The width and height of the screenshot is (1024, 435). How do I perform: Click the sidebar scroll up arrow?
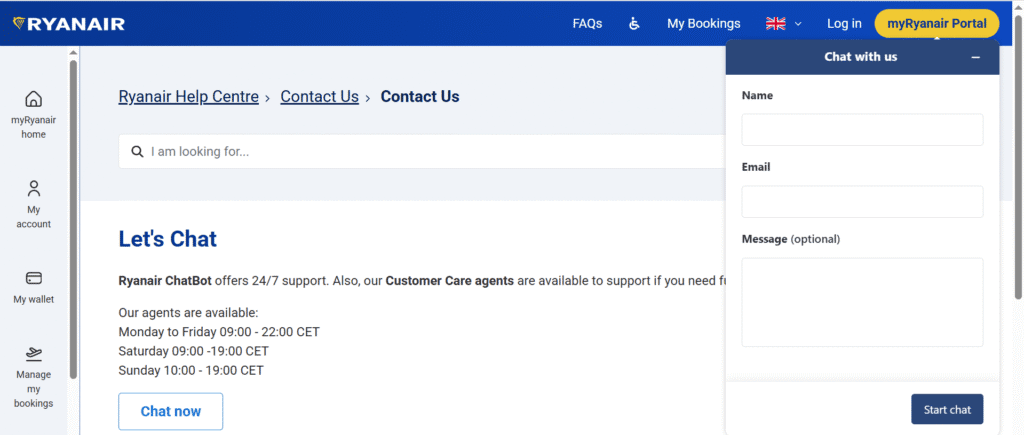[73, 53]
